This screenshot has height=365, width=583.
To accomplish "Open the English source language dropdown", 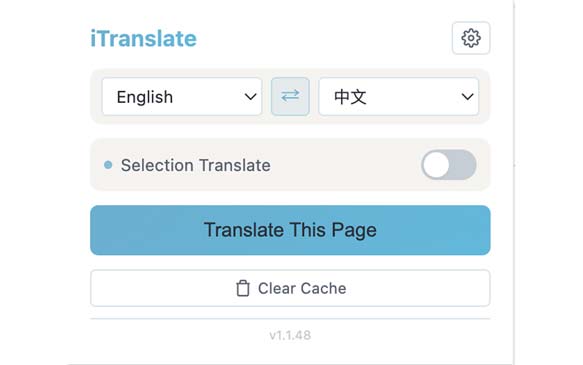I will tap(182, 97).
